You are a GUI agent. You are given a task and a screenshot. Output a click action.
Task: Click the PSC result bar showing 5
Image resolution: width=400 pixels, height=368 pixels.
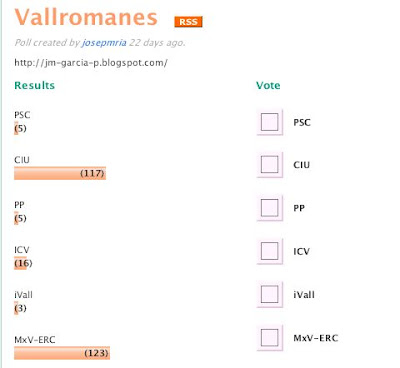16,128
